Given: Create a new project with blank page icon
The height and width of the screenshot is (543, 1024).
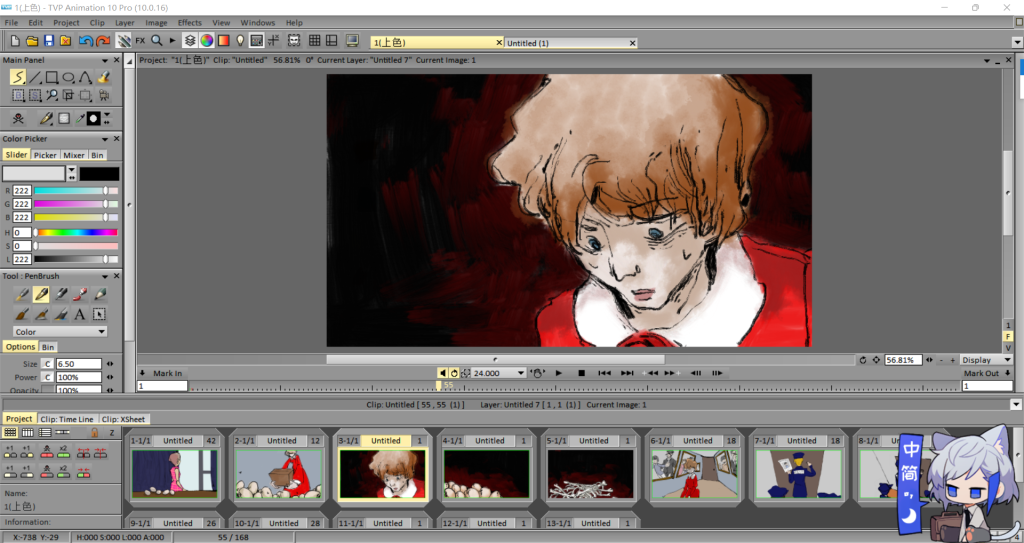Looking at the screenshot, I should pos(15,41).
